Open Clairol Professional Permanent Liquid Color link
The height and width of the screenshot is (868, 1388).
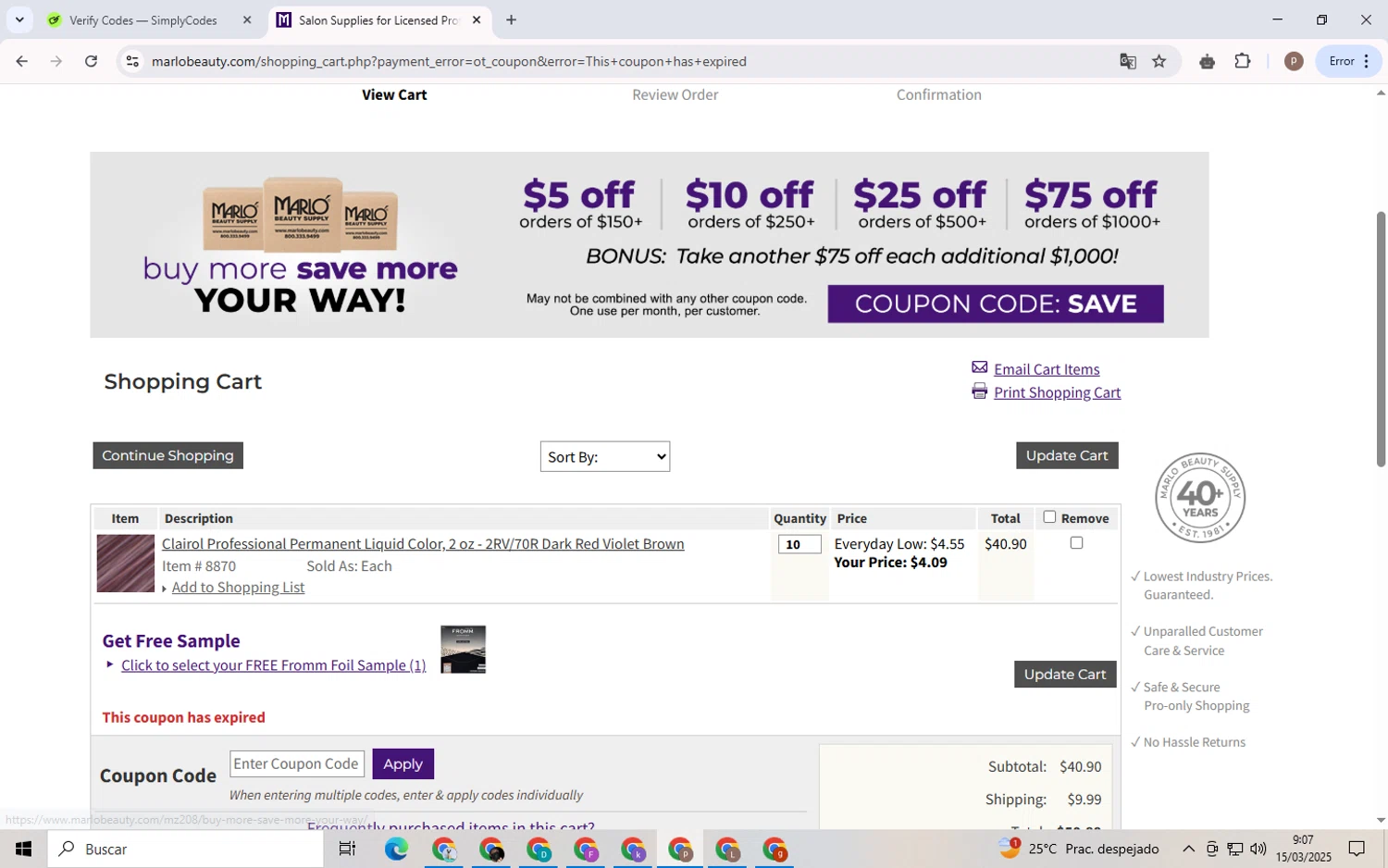[423, 544]
